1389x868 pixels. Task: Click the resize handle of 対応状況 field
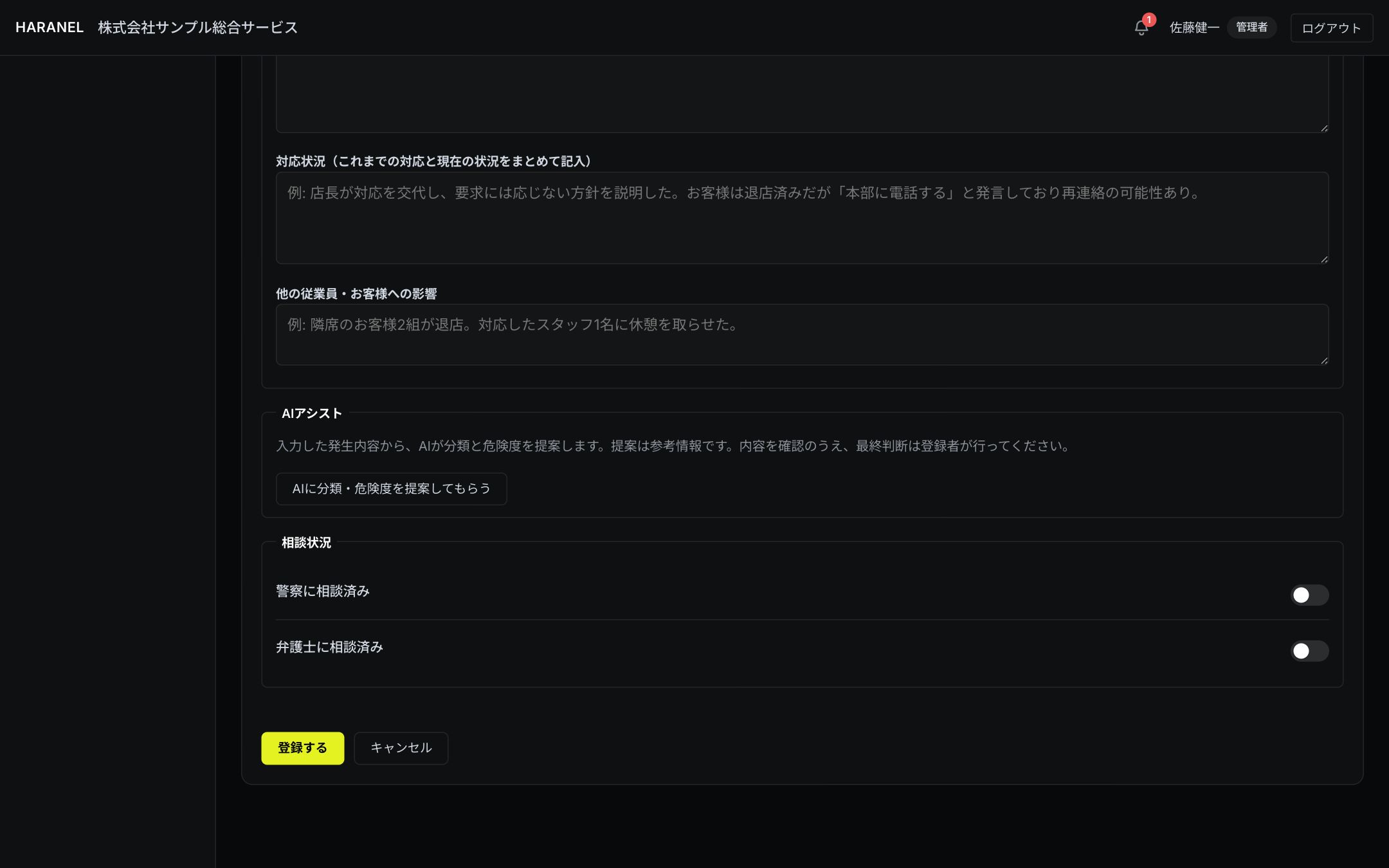[x=1323, y=258]
